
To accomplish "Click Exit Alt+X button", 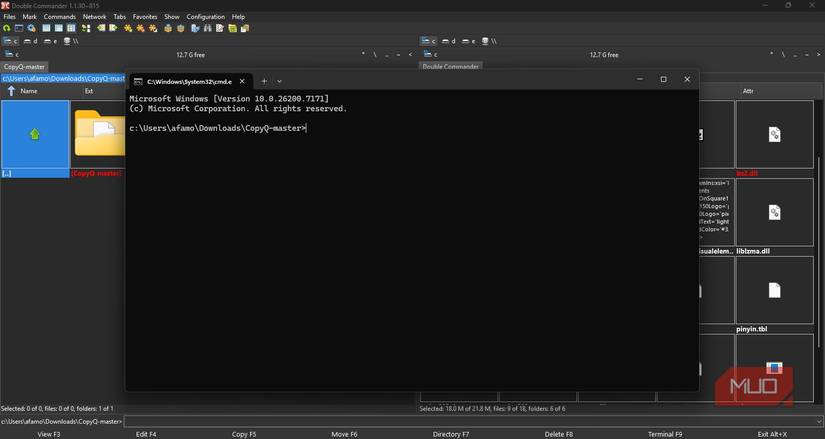I will pyautogui.click(x=772, y=434).
